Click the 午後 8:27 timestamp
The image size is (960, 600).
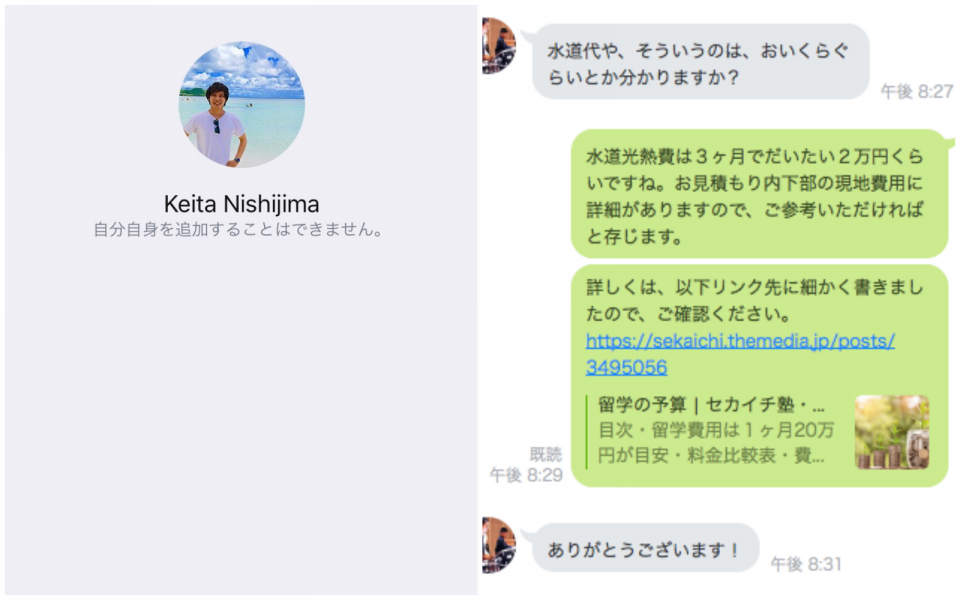pos(917,91)
